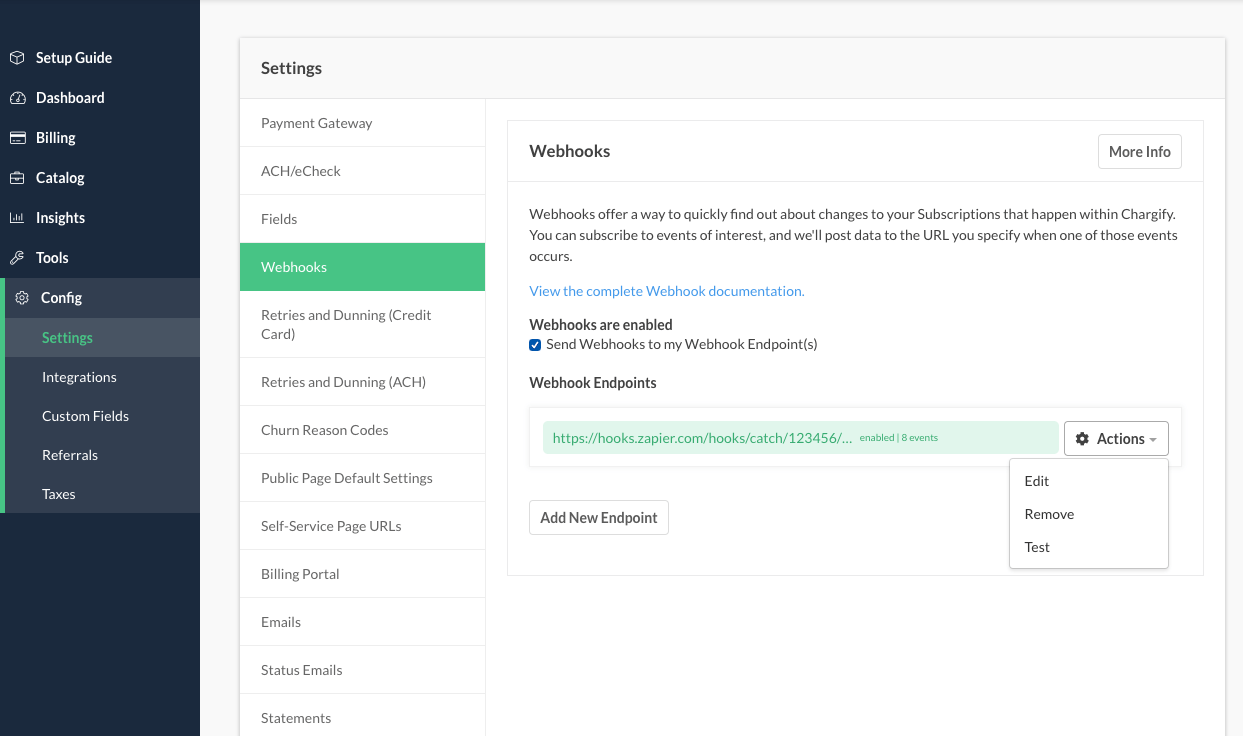1243x736 pixels.
Task: Click the Tools wrench icon
Action: point(17,258)
